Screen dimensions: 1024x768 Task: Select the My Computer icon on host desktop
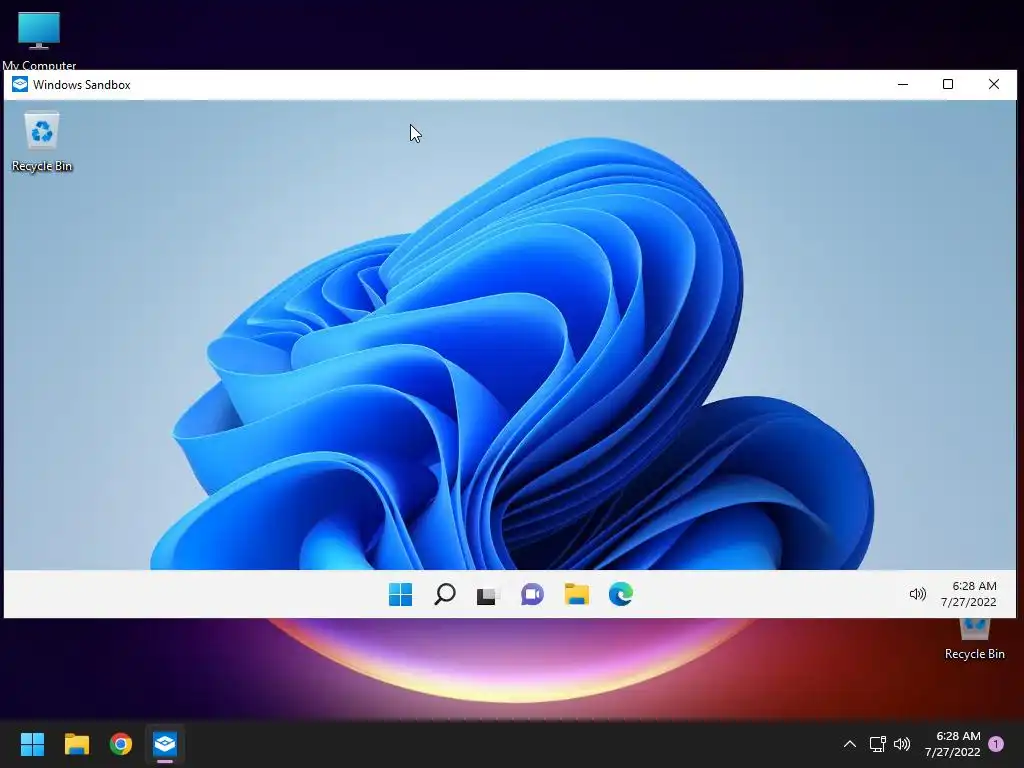point(39,40)
